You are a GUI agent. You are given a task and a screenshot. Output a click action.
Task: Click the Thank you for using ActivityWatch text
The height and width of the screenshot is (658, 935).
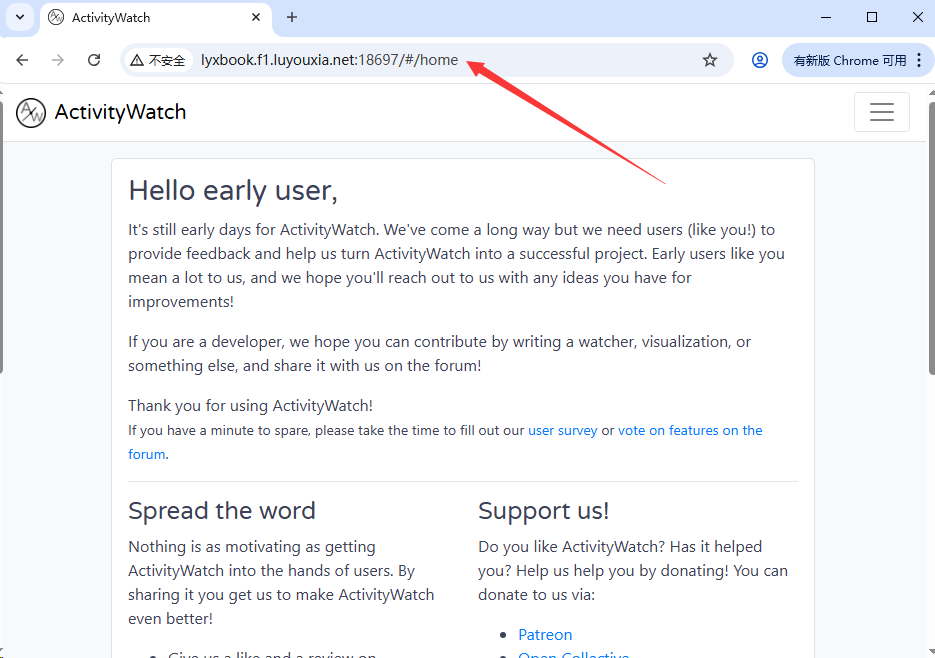point(250,406)
